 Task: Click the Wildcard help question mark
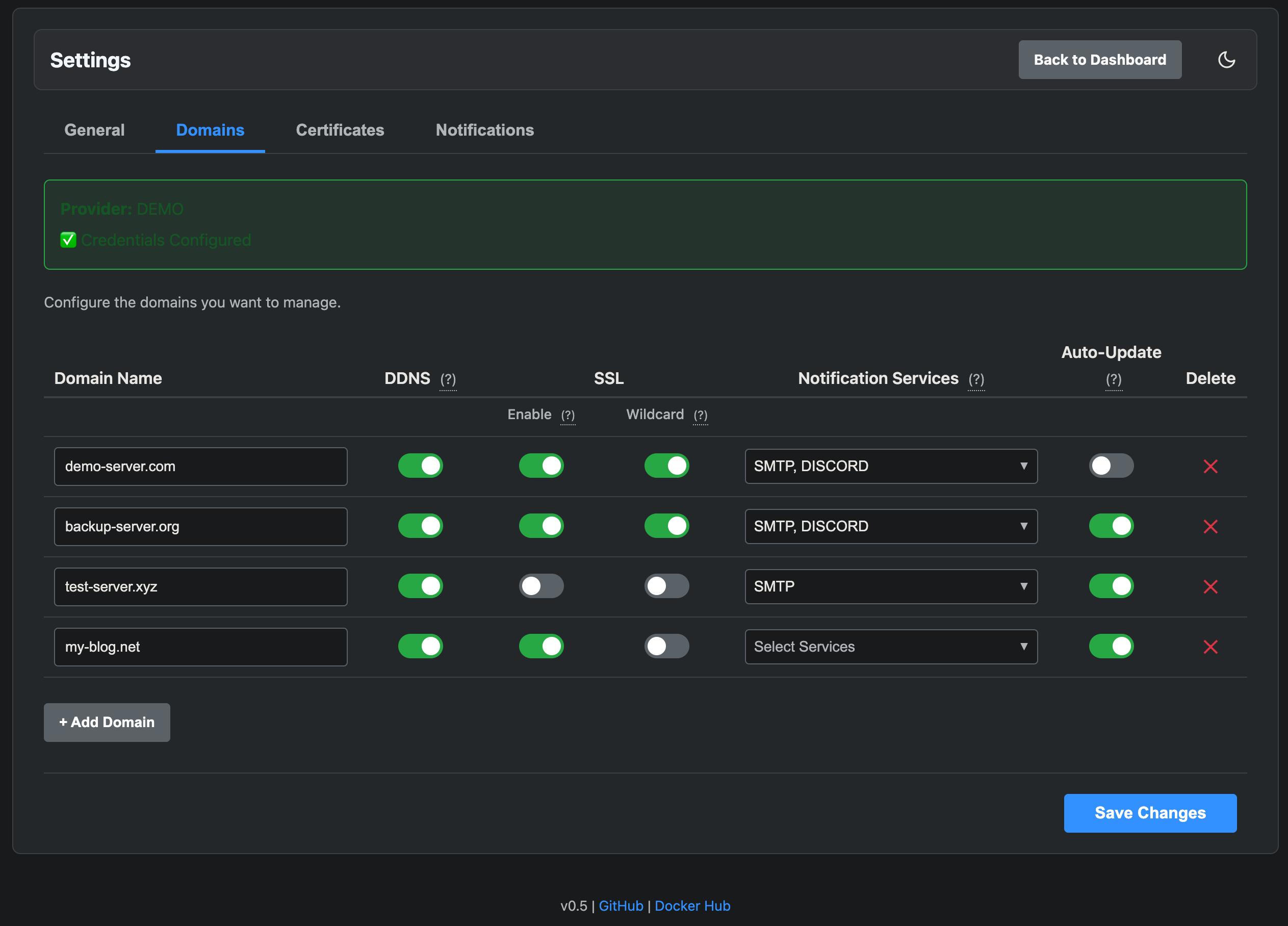click(700, 415)
